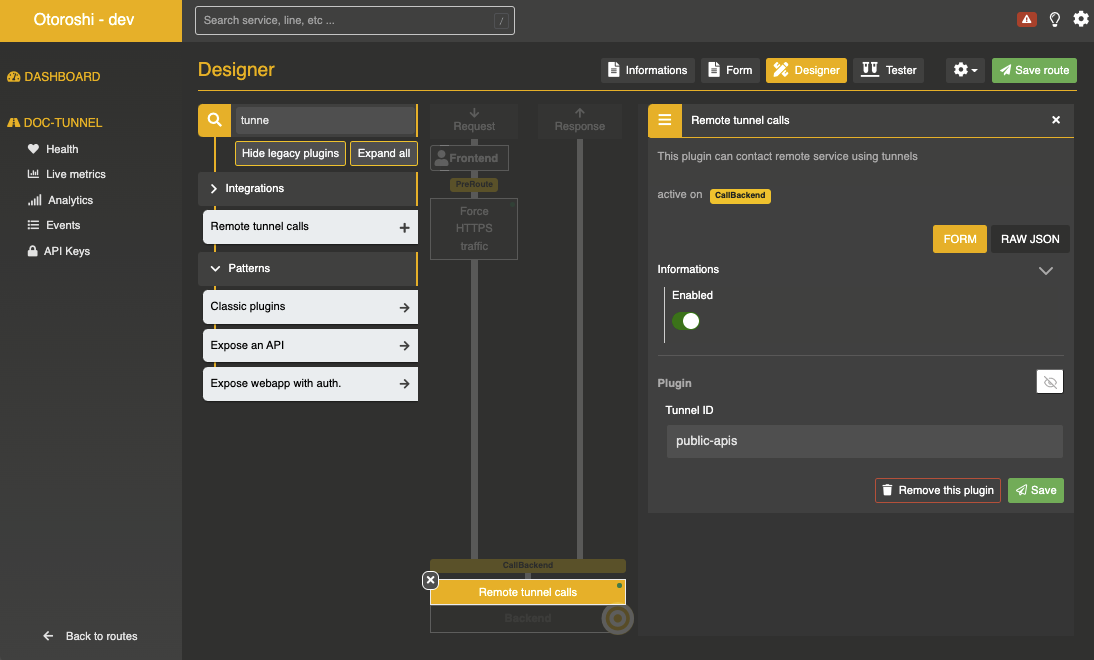This screenshot has height=660, width=1094.
Task: Open settings gear in top right corner
Action: coord(1081,19)
